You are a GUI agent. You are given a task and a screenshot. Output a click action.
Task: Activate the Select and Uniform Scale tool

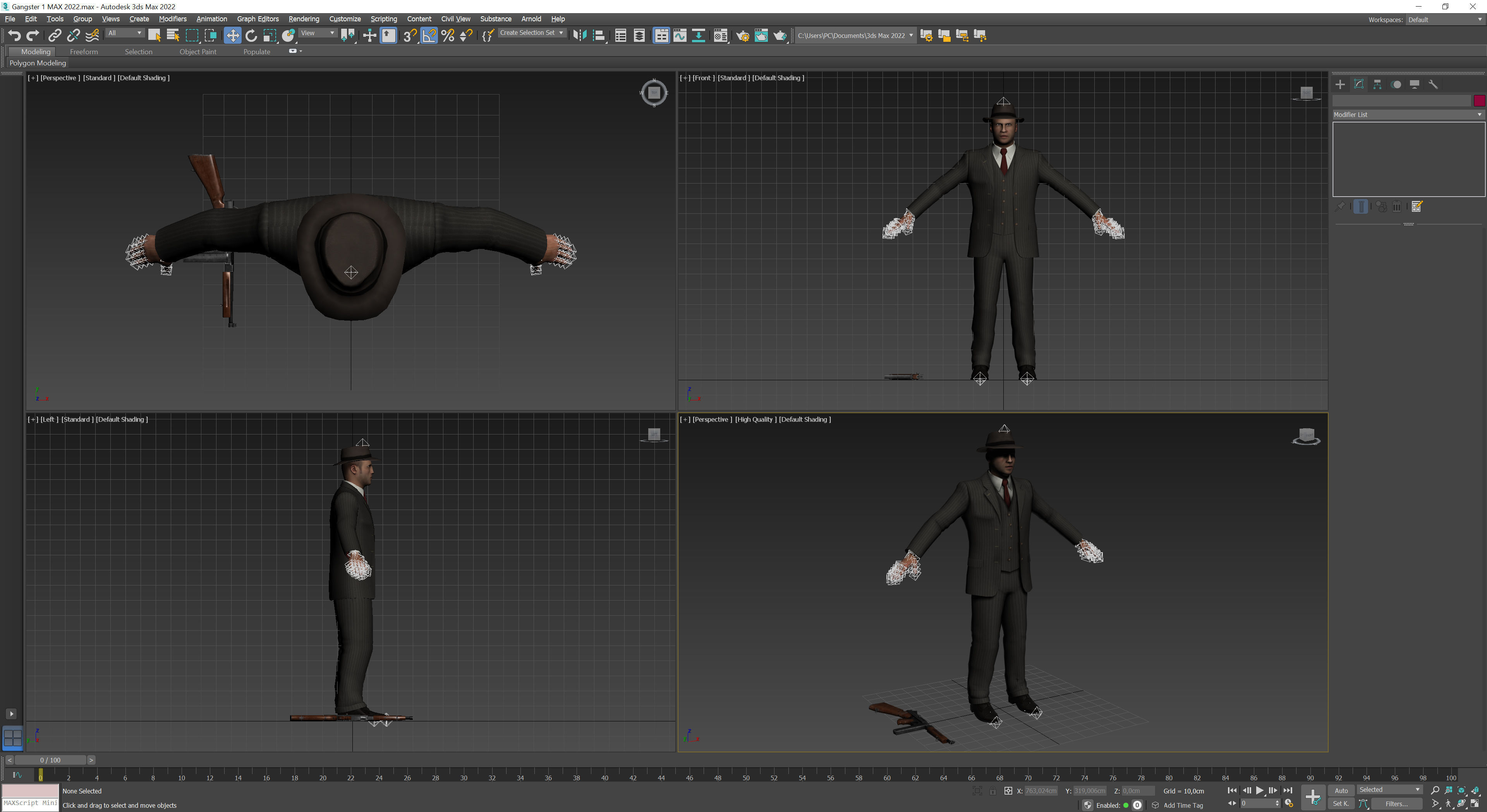click(x=270, y=36)
